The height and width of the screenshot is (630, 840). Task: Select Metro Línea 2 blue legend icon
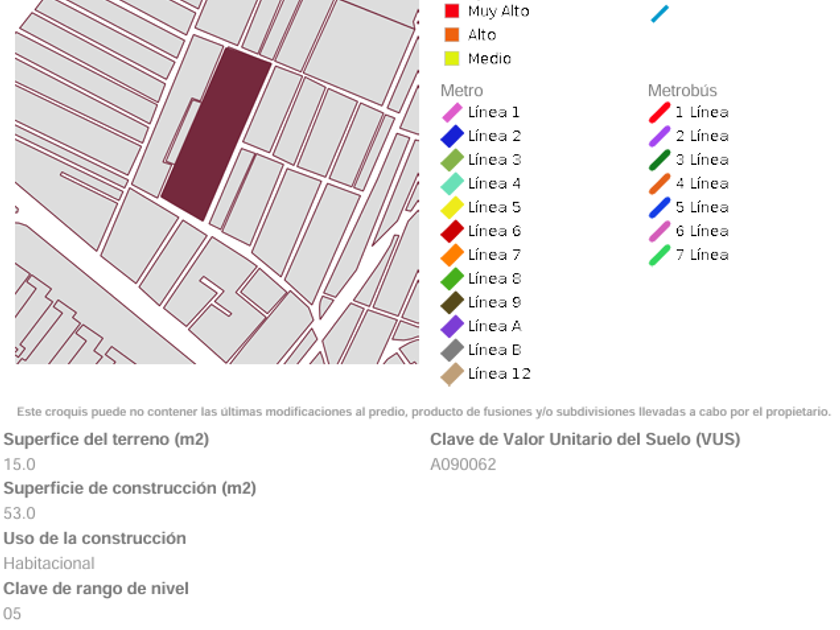click(x=452, y=136)
